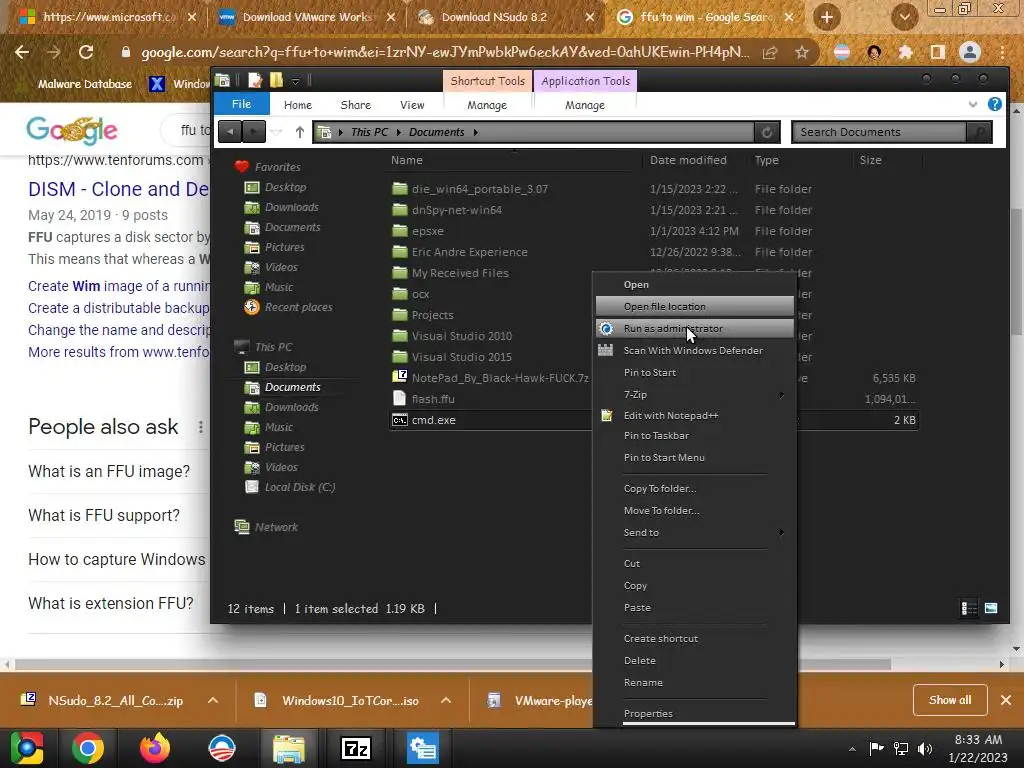
Task: Click Explorer Back navigation arrow
Action: [x=230, y=132]
